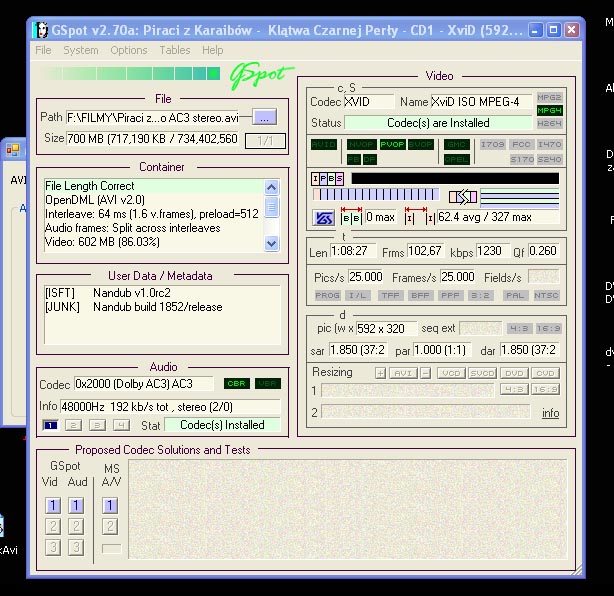Click the FCC colorimetry indicator
This screenshot has width=614, height=596.
click(521, 144)
